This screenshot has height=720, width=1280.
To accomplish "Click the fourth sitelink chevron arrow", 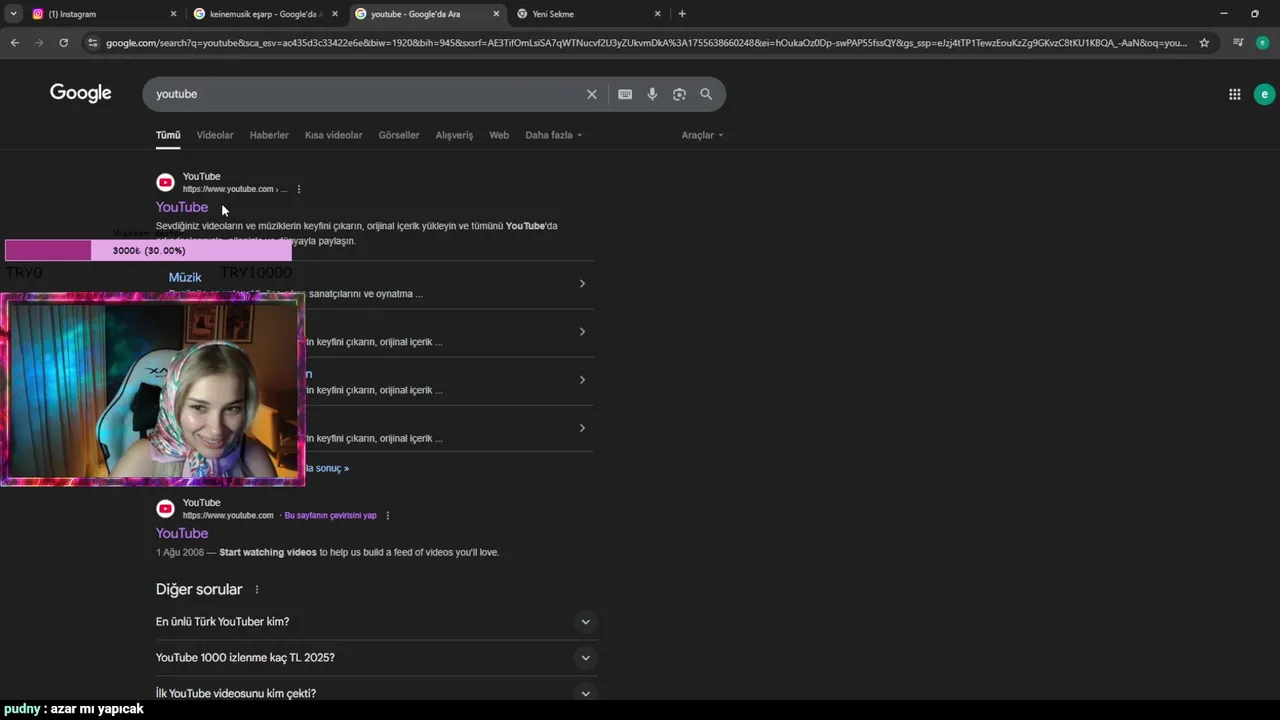I will coord(582,428).
